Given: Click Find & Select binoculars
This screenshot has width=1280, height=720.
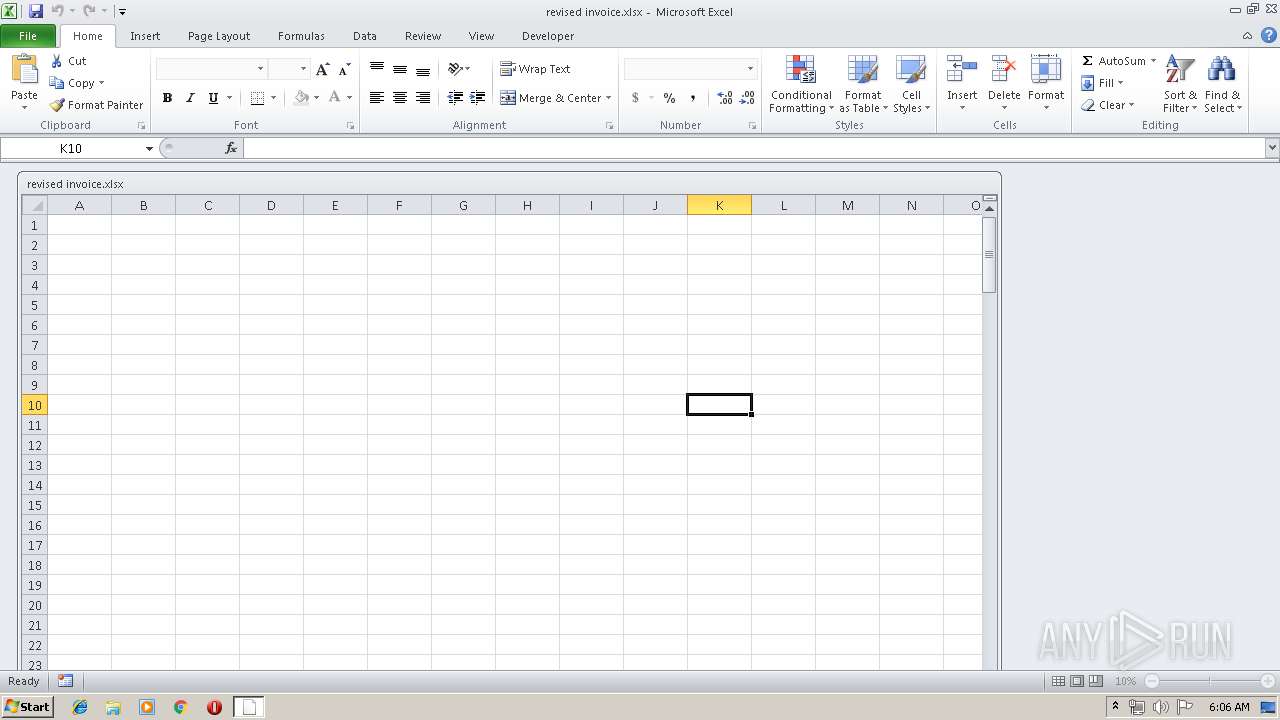Looking at the screenshot, I should coord(1222,70).
